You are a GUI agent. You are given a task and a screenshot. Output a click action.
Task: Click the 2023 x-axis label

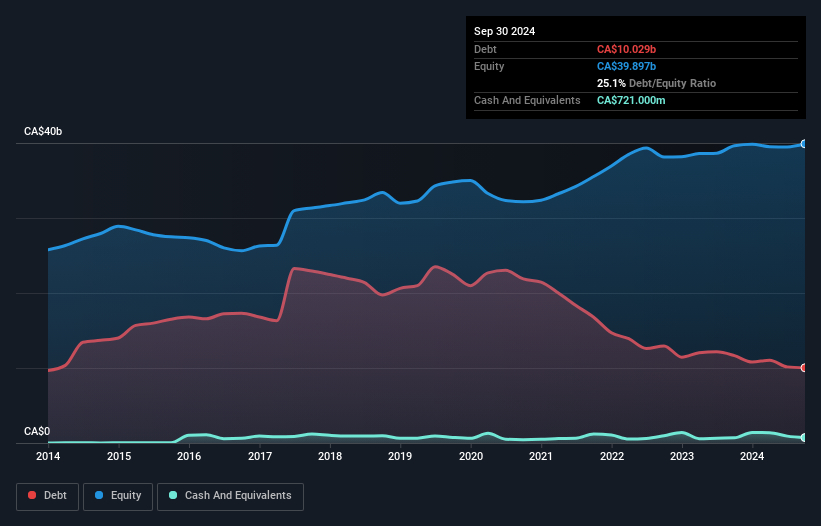(x=682, y=456)
